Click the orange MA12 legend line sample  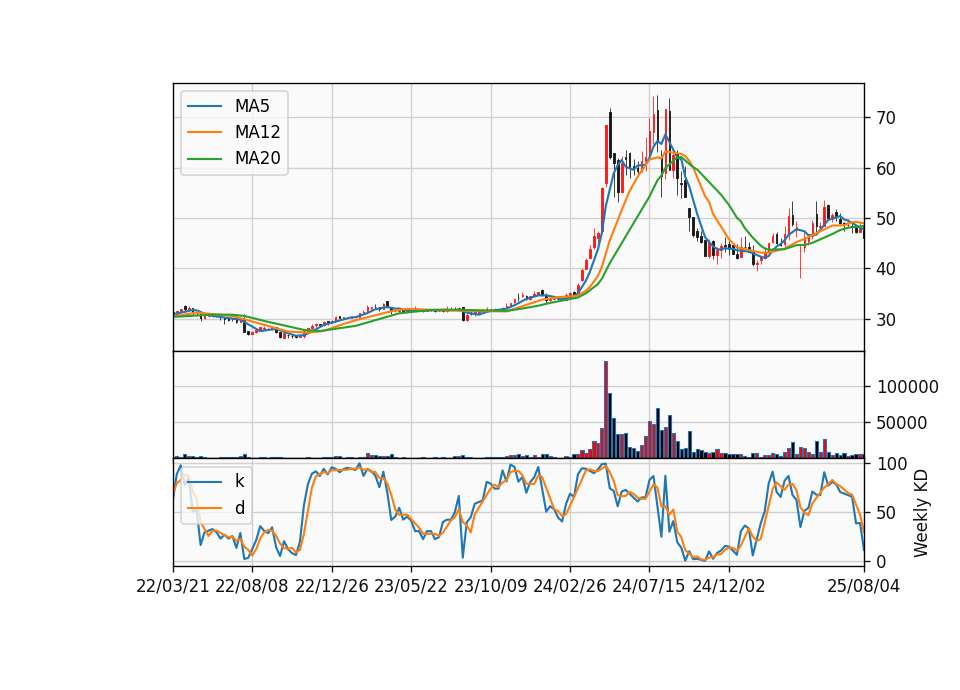[204, 132]
